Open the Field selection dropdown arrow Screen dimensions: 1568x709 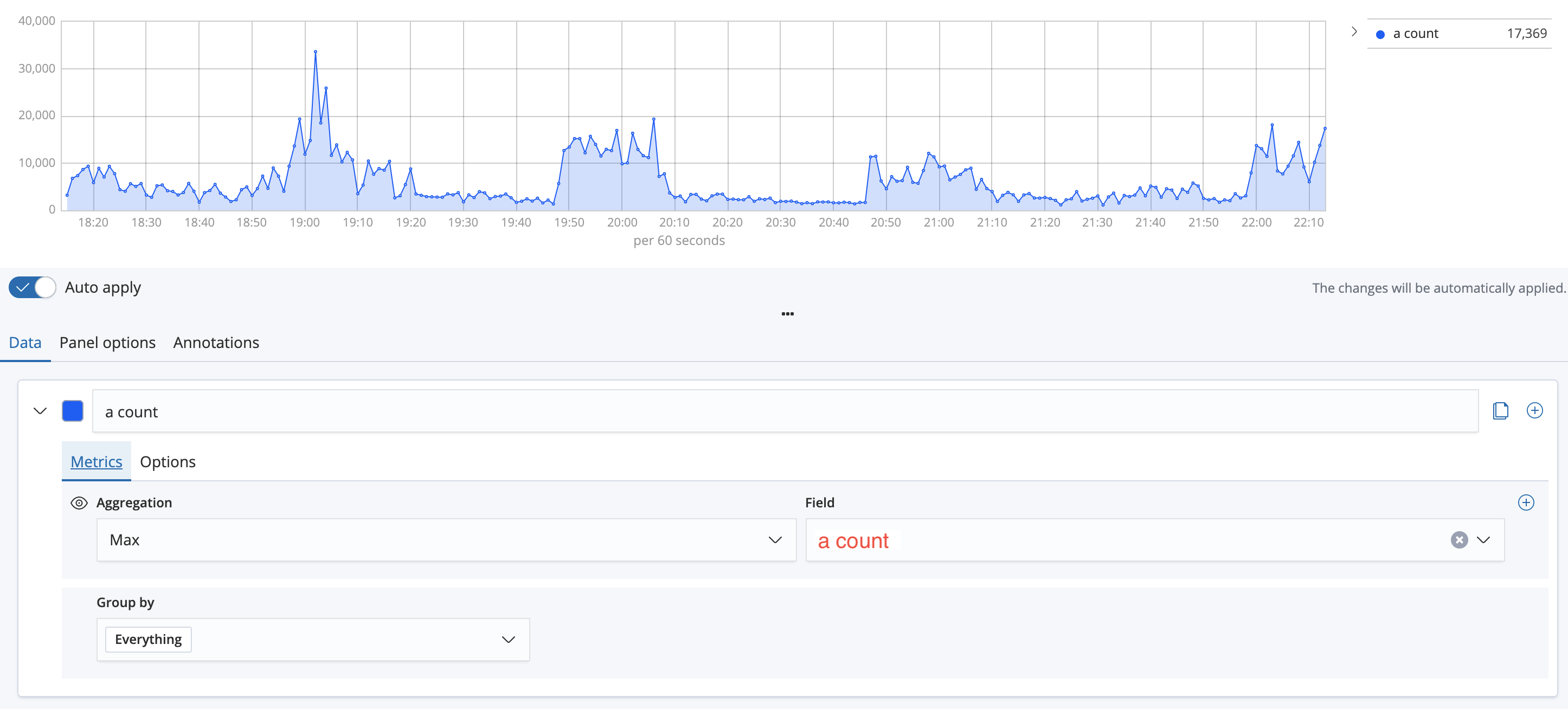click(1483, 540)
